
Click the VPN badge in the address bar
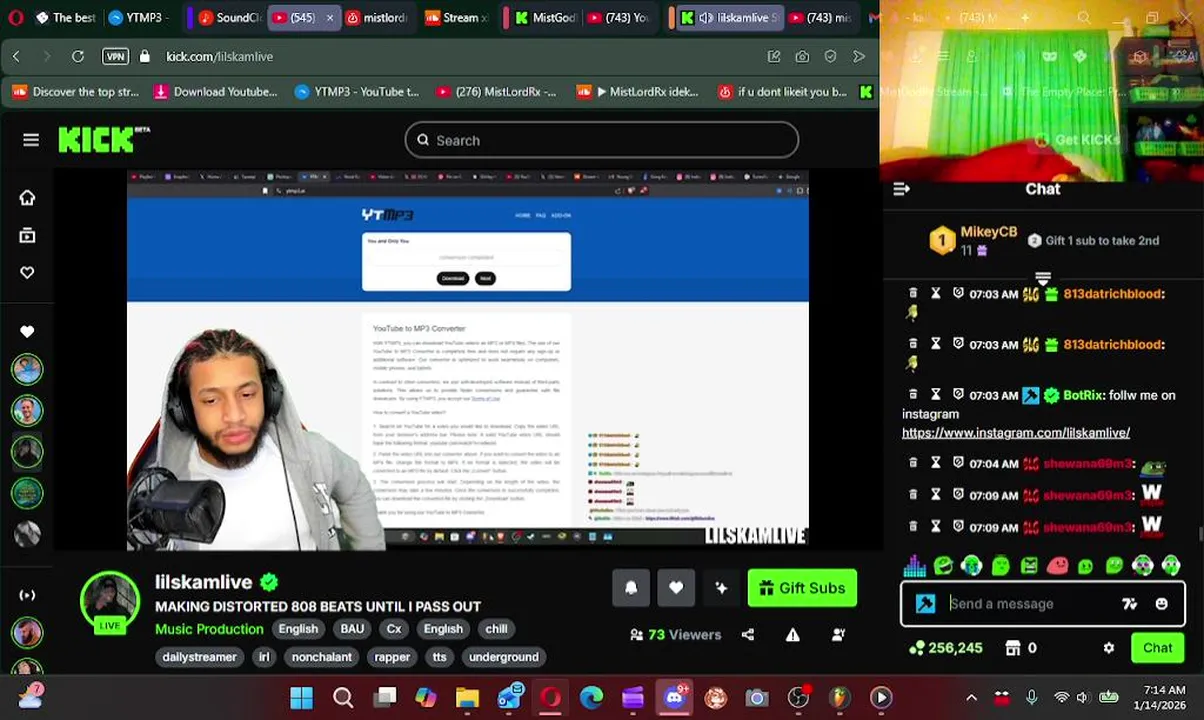coord(115,57)
